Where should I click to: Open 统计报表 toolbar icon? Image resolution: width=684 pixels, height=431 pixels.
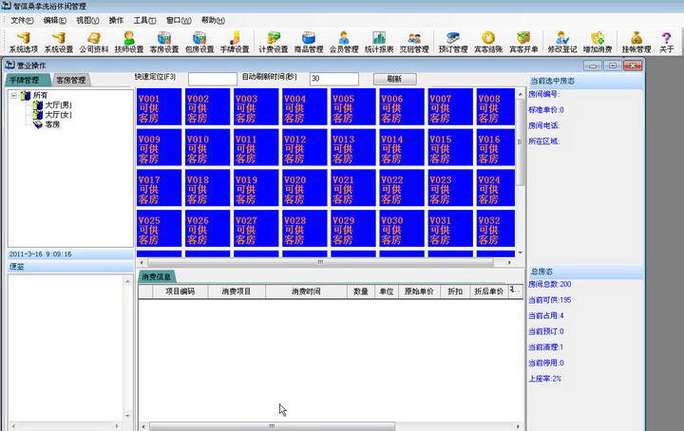[379, 41]
